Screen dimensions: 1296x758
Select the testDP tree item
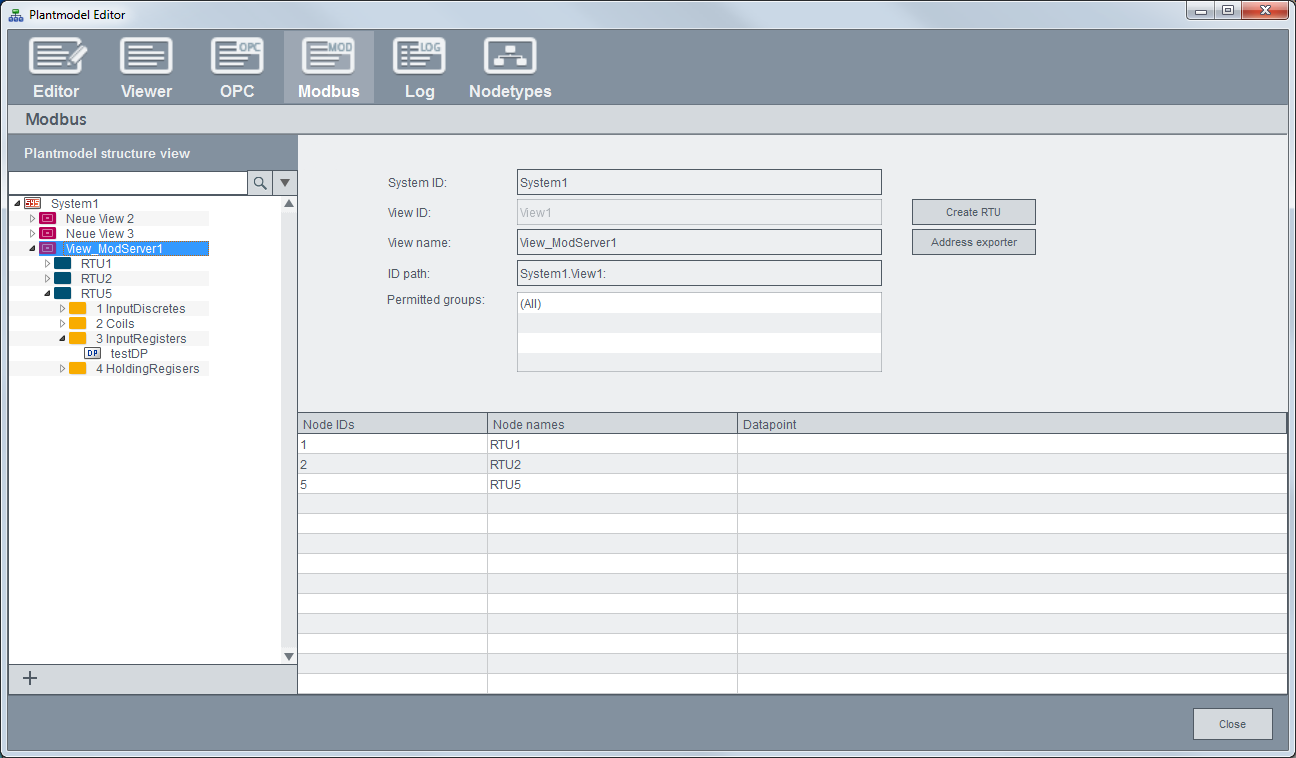(129, 353)
